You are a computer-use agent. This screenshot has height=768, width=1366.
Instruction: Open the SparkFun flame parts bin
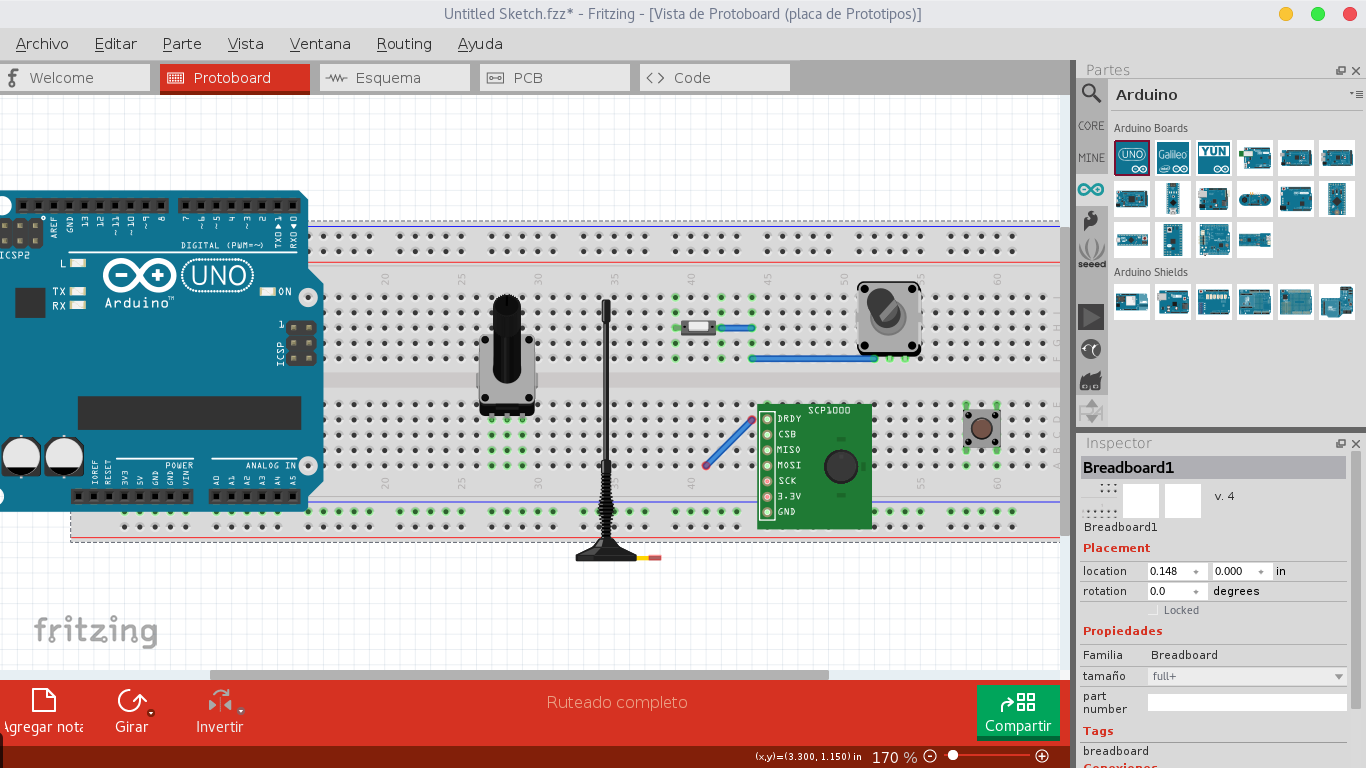(x=1091, y=221)
